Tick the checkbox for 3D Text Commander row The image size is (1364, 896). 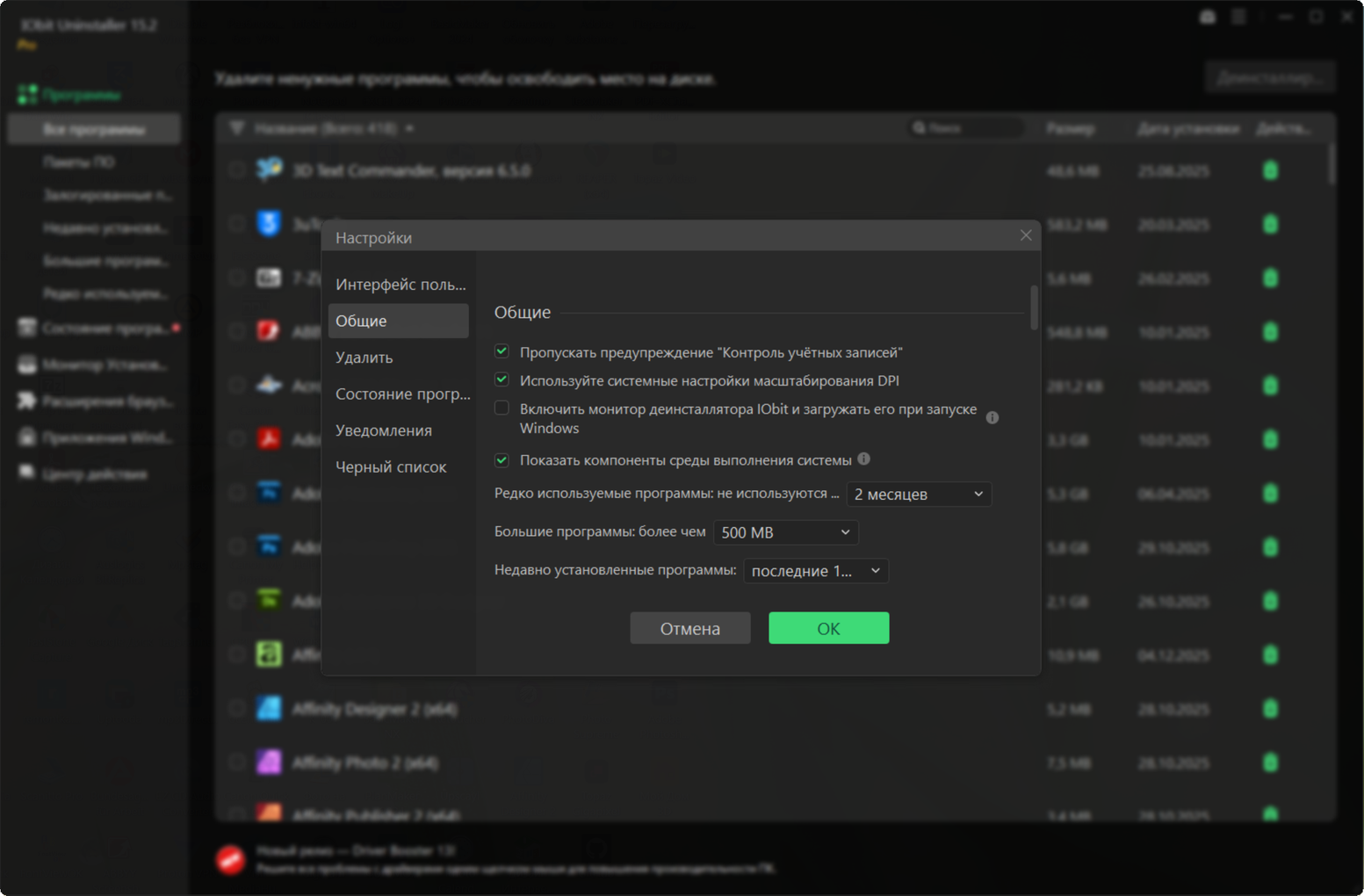[236, 170]
